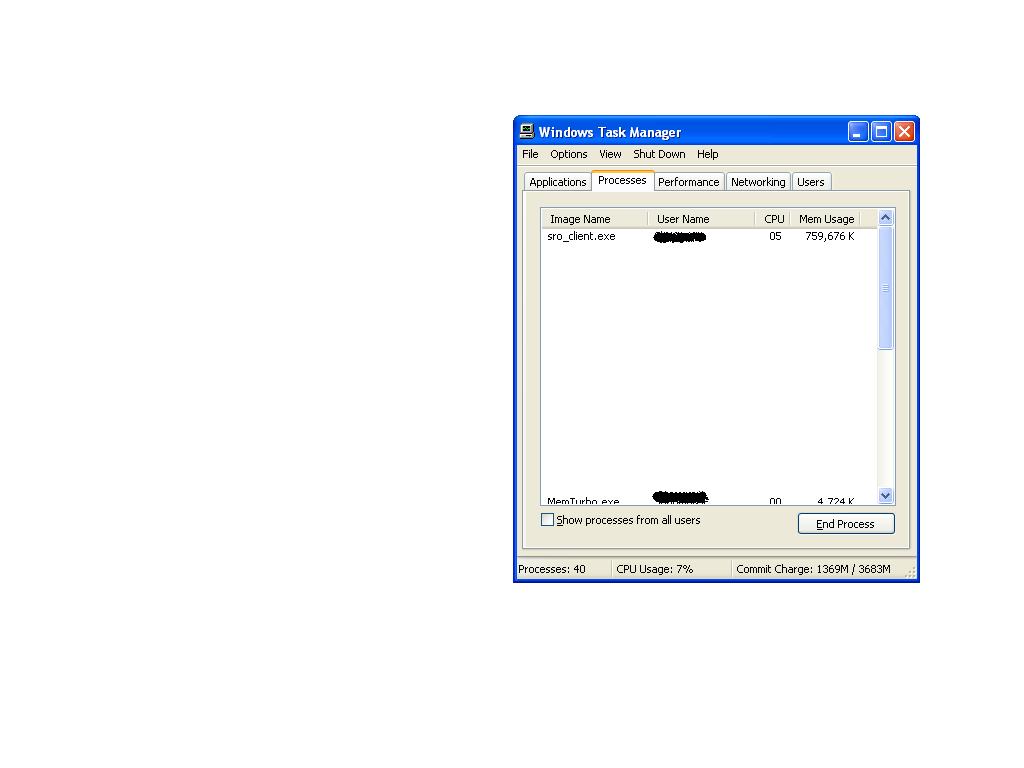Screen dimensions: 1024x768
Task: Switch to the Performance tab
Action: (x=688, y=182)
